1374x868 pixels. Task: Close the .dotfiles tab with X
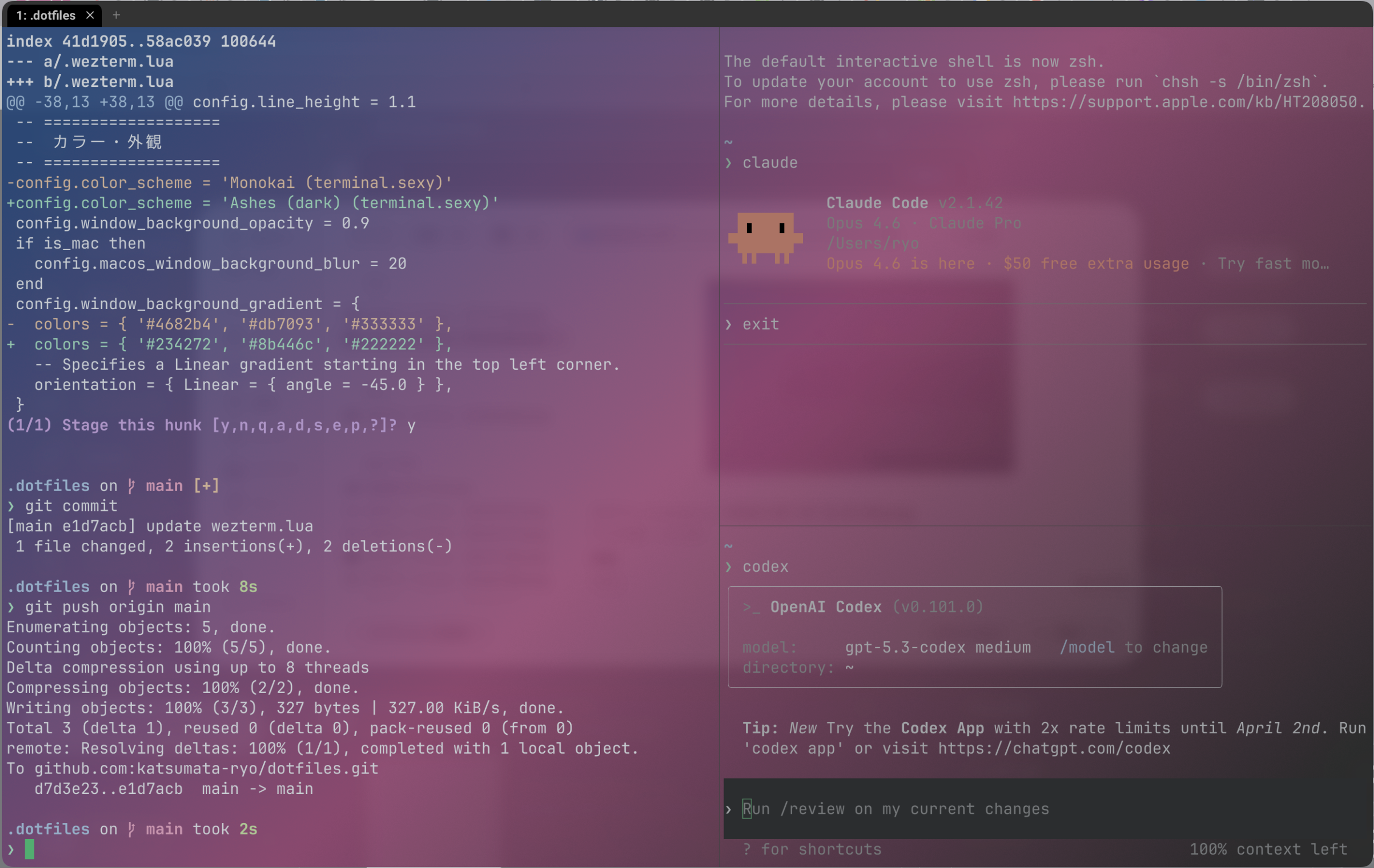tap(90, 16)
